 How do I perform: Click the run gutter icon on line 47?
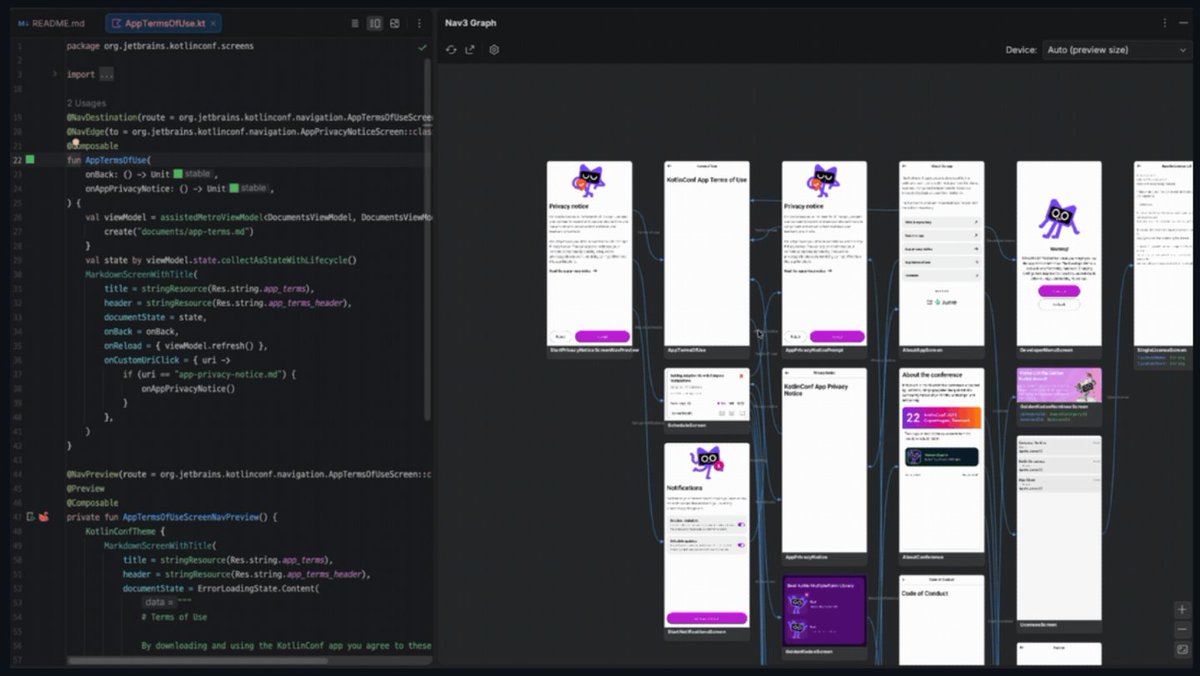(30, 517)
